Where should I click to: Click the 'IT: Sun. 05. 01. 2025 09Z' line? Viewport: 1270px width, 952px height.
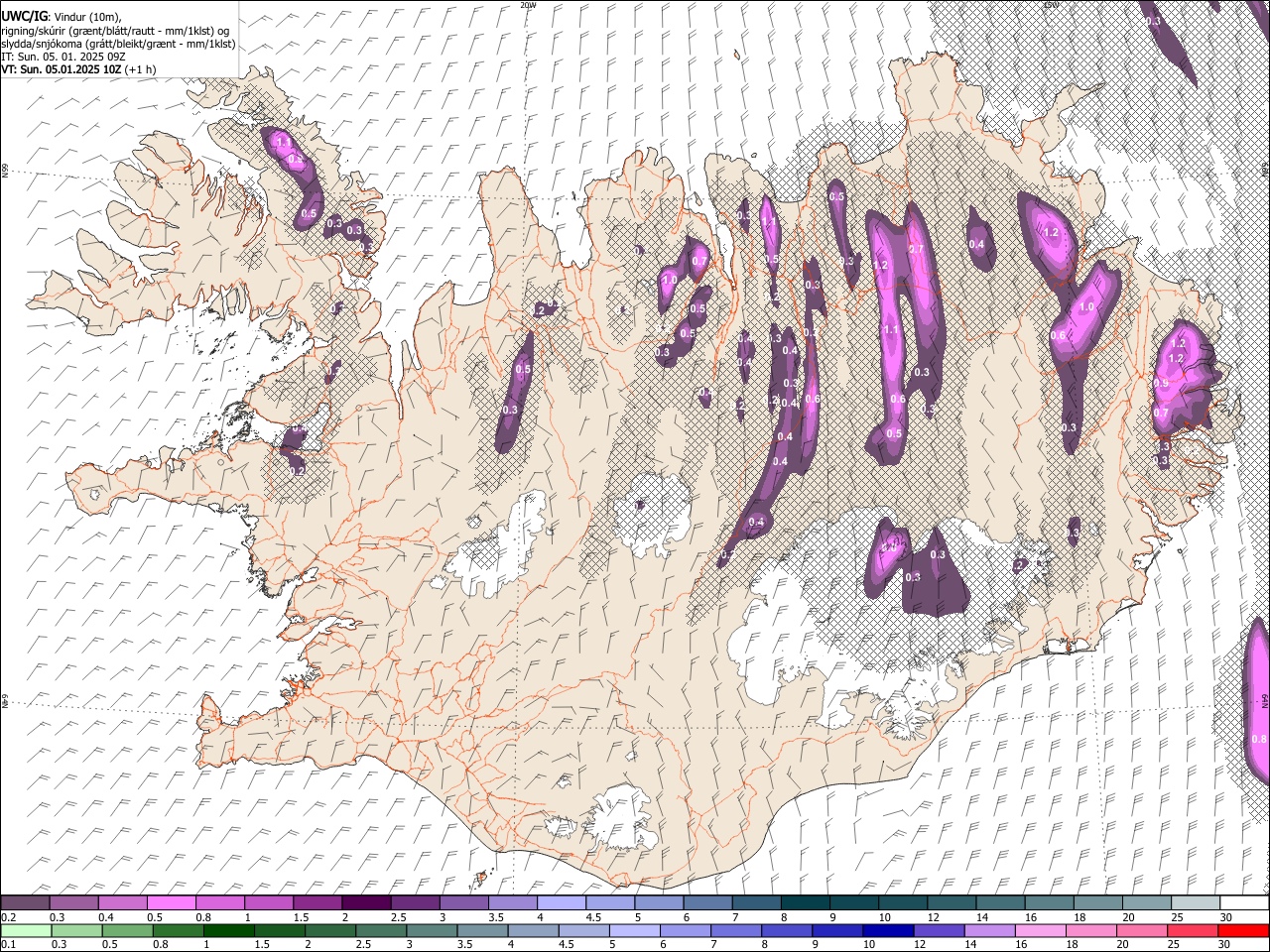click(x=63, y=57)
